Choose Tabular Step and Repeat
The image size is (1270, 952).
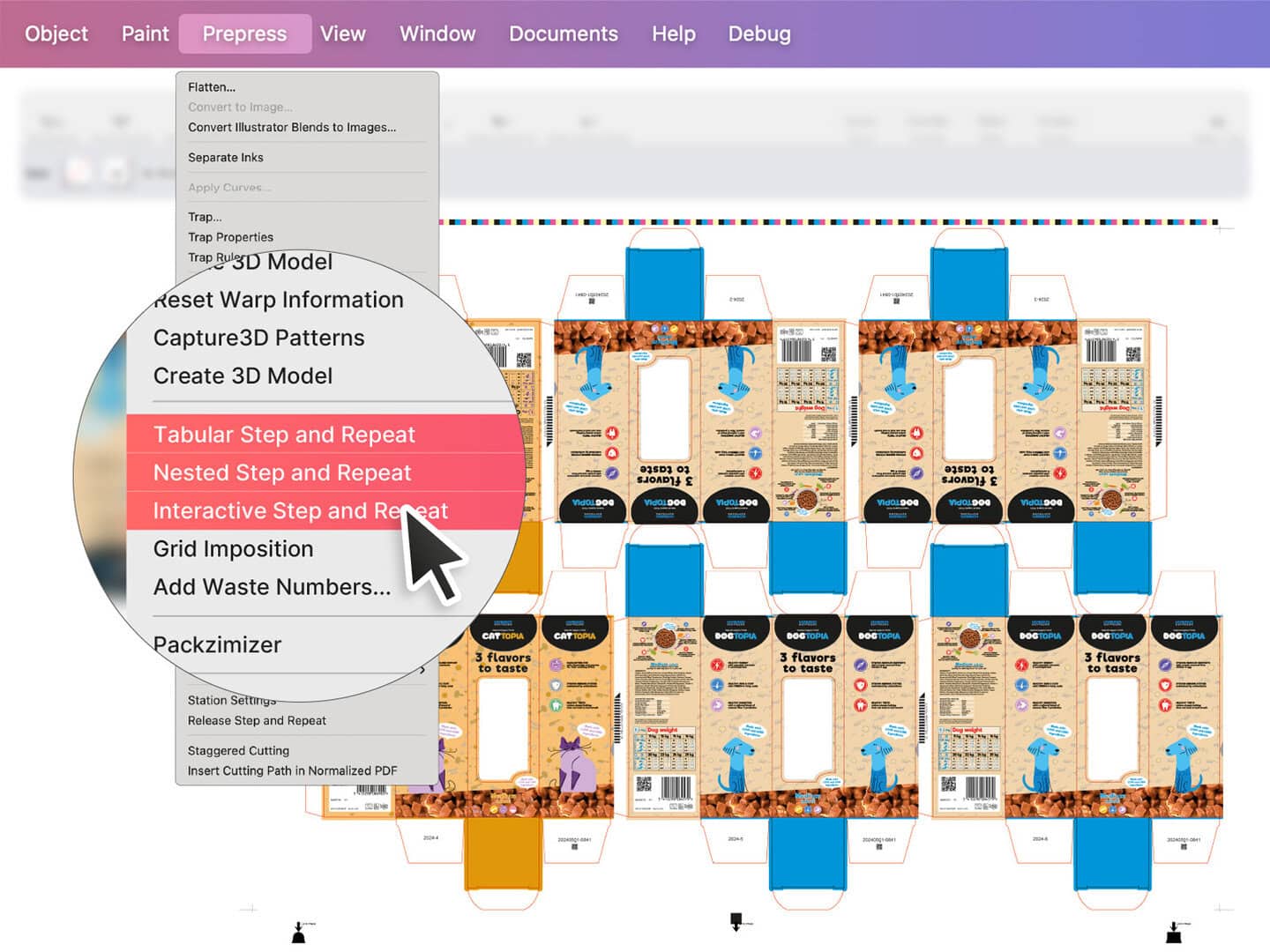(284, 435)
